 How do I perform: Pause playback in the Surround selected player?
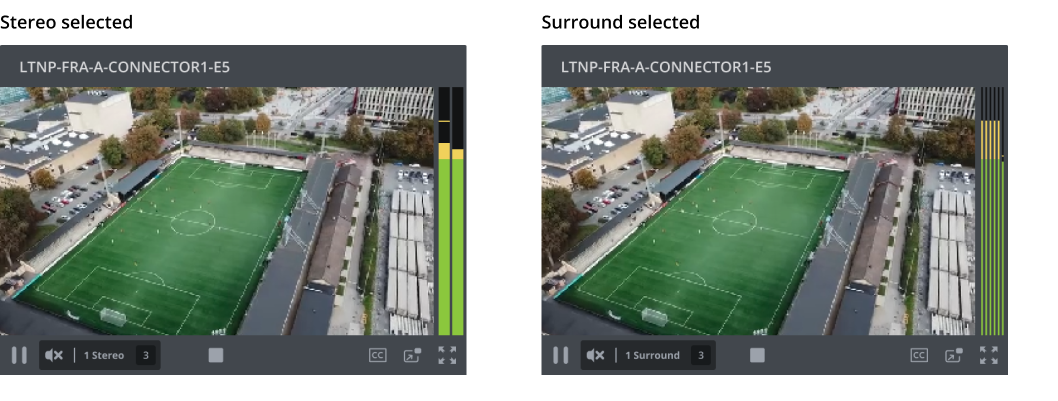(561, 355)
